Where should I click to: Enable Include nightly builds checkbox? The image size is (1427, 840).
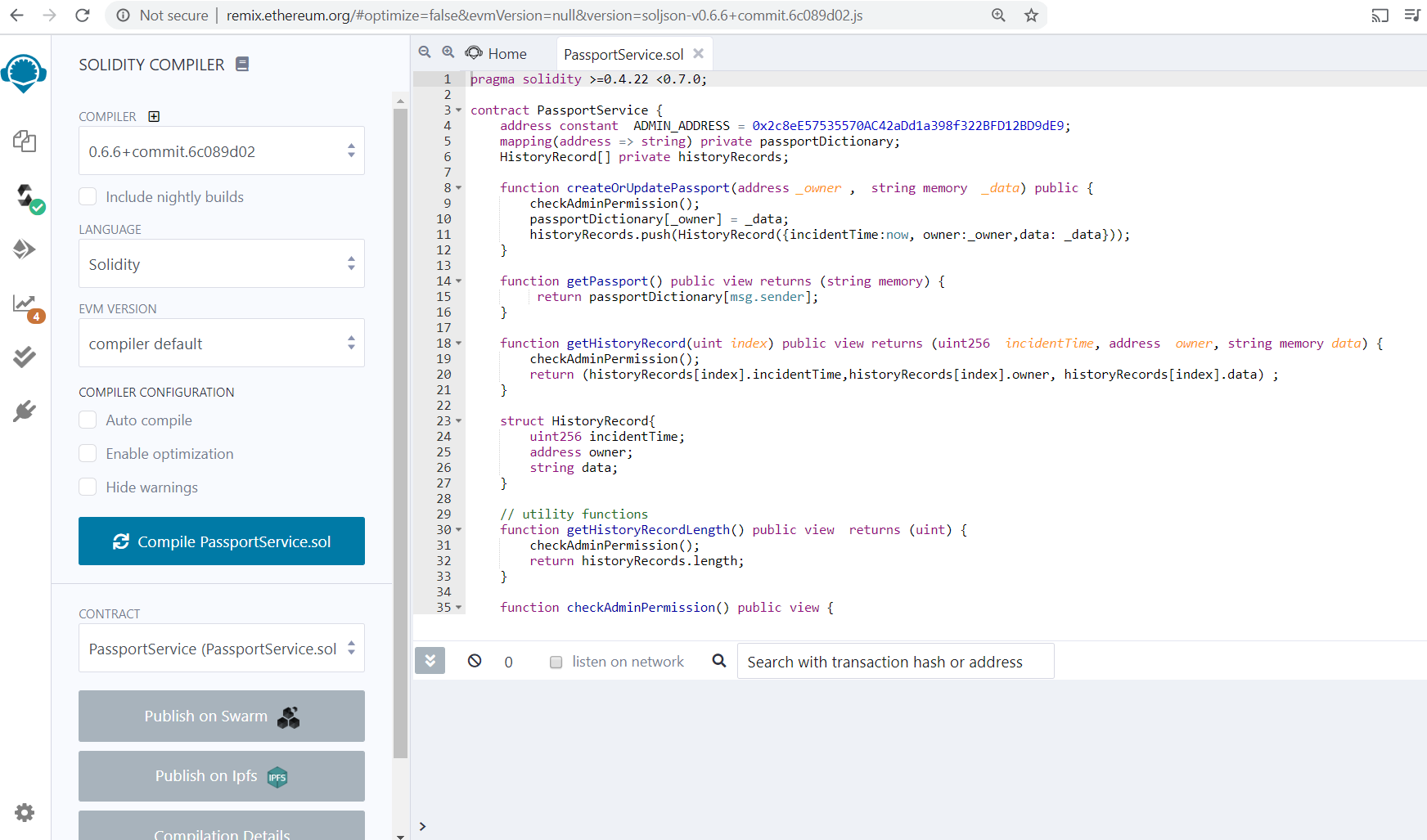click(88, 197)
